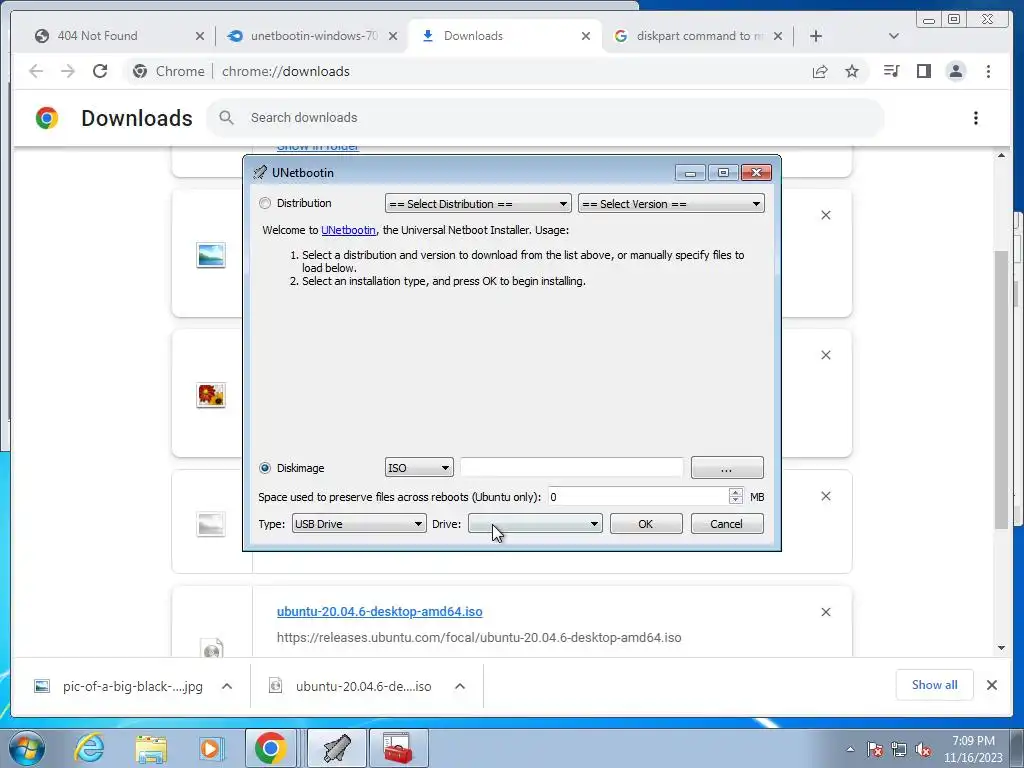Select the Diskimage radio button
Image resolution: width=1024 pixels, height=768 pixels.
(264, 468)
